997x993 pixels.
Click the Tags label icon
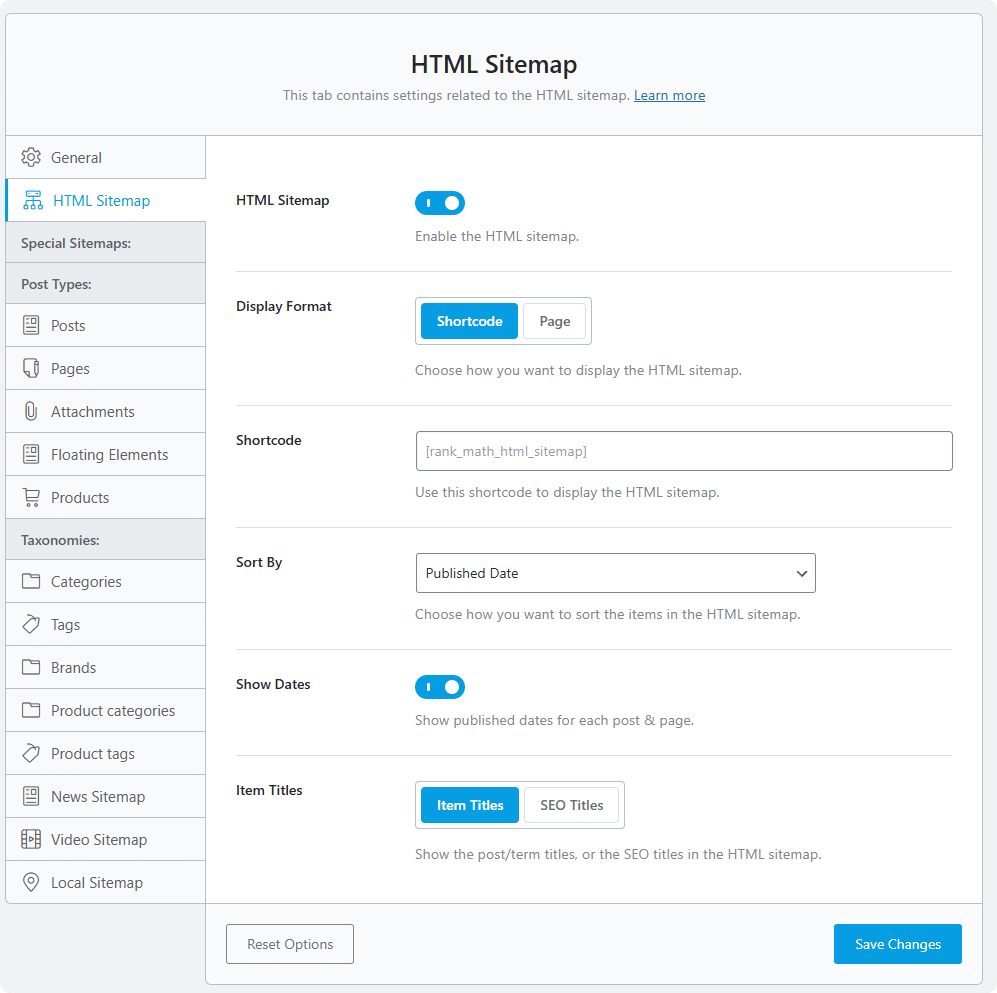(x=31, y=624)
